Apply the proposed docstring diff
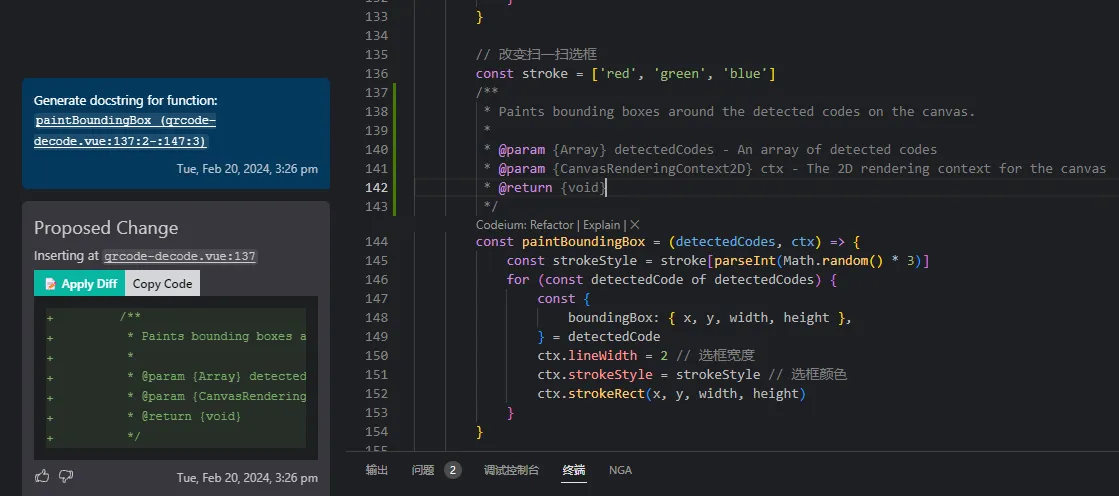Screen dimensions: 1119x496 click(79, 283)
